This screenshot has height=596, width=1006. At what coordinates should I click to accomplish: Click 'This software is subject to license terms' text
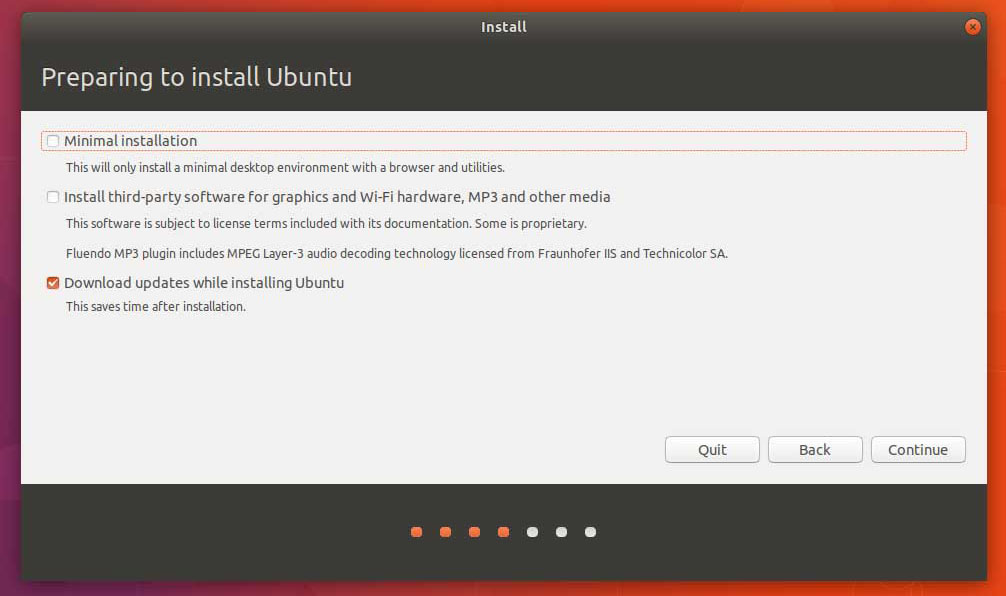click(x=326, y=224)
